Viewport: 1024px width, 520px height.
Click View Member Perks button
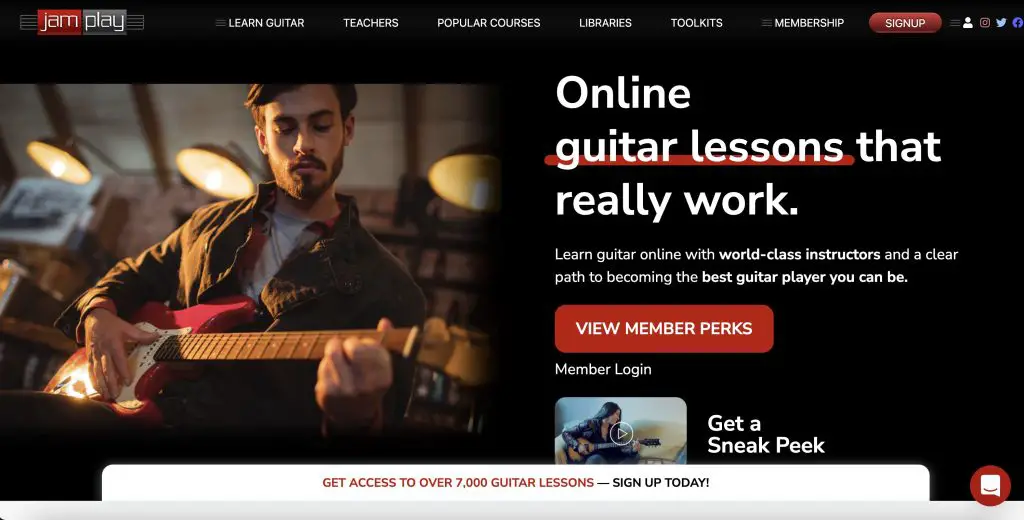[x=664, y=329]
